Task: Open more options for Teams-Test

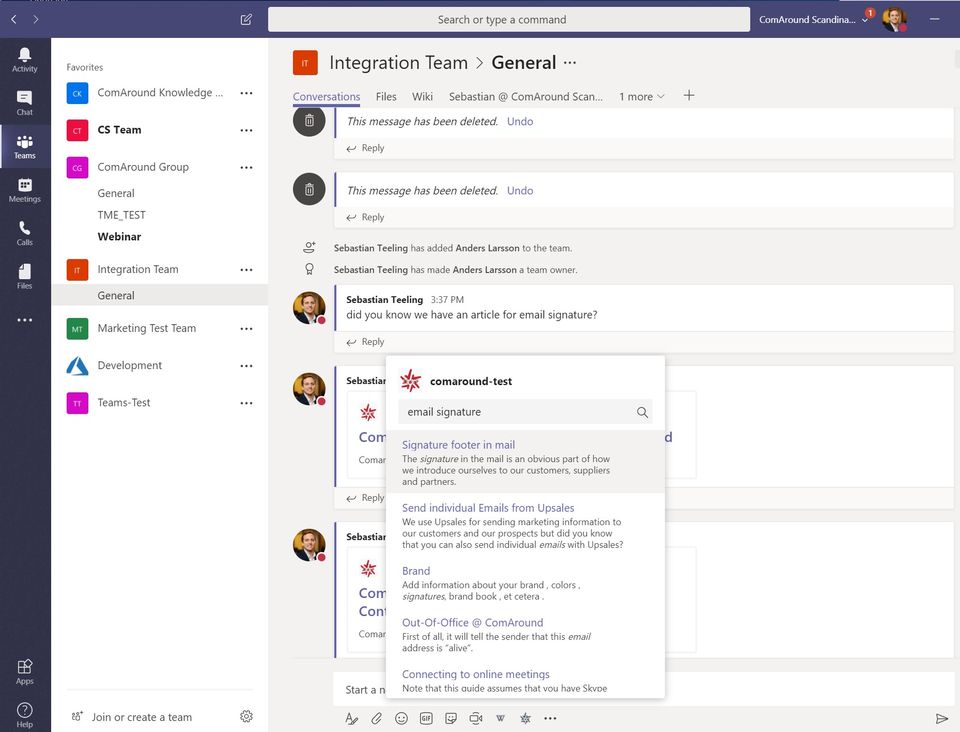Action: click(x=246, y=403)
